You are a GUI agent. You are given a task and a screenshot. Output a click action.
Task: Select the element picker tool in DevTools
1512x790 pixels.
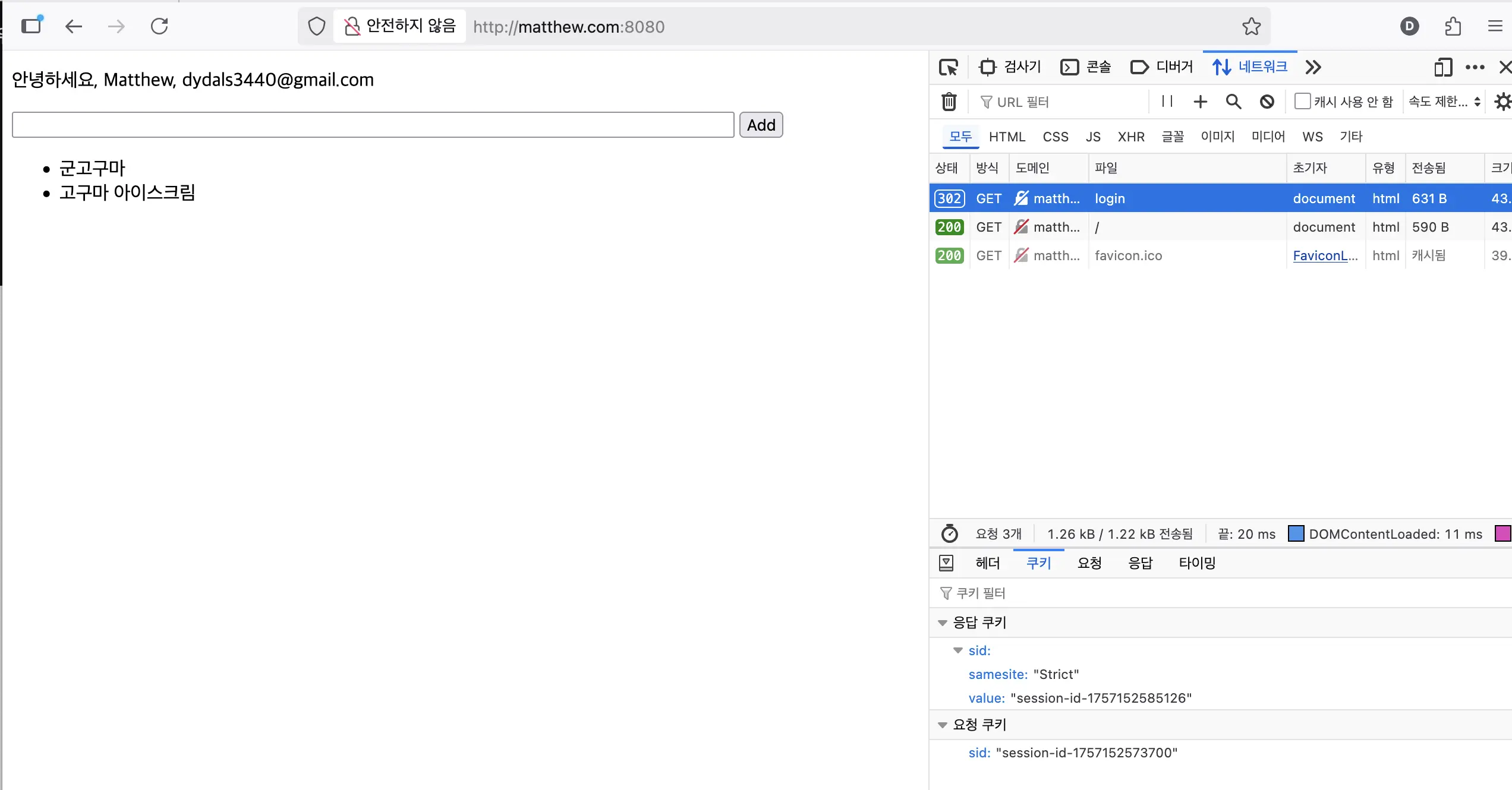(x=949, y=67)
